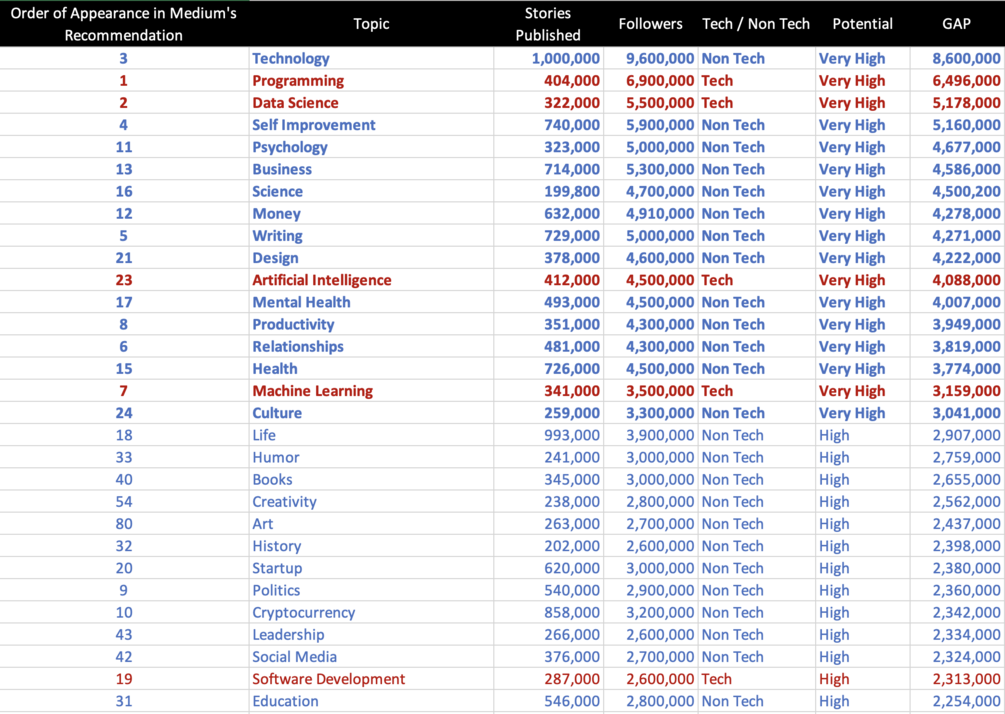Viewport: 1005px width, 714px height.
Task: Select the Artificial Intelligence topic cell
Action: [x=322, y=280]
